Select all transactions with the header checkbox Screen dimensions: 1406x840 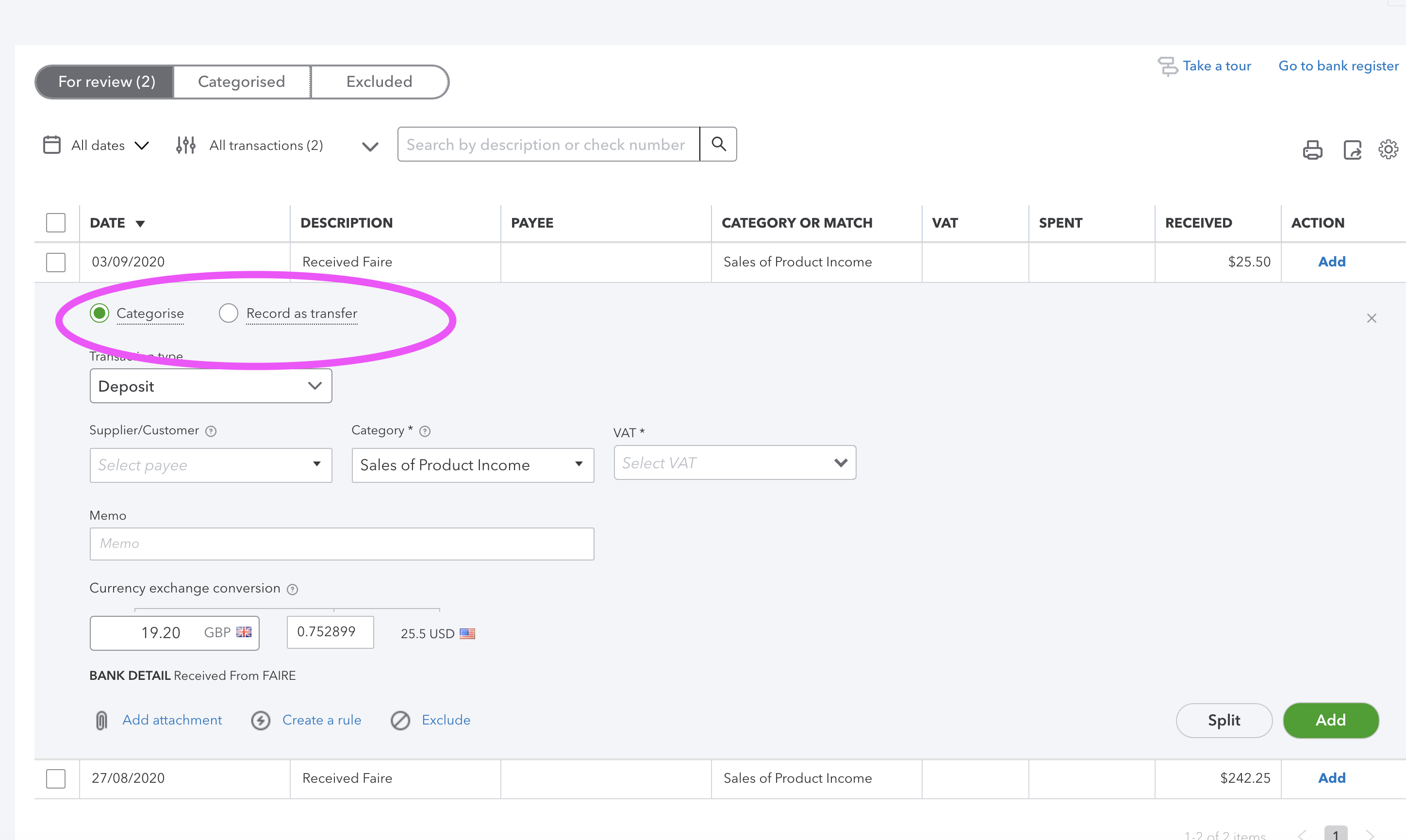(x=55, y=222)
